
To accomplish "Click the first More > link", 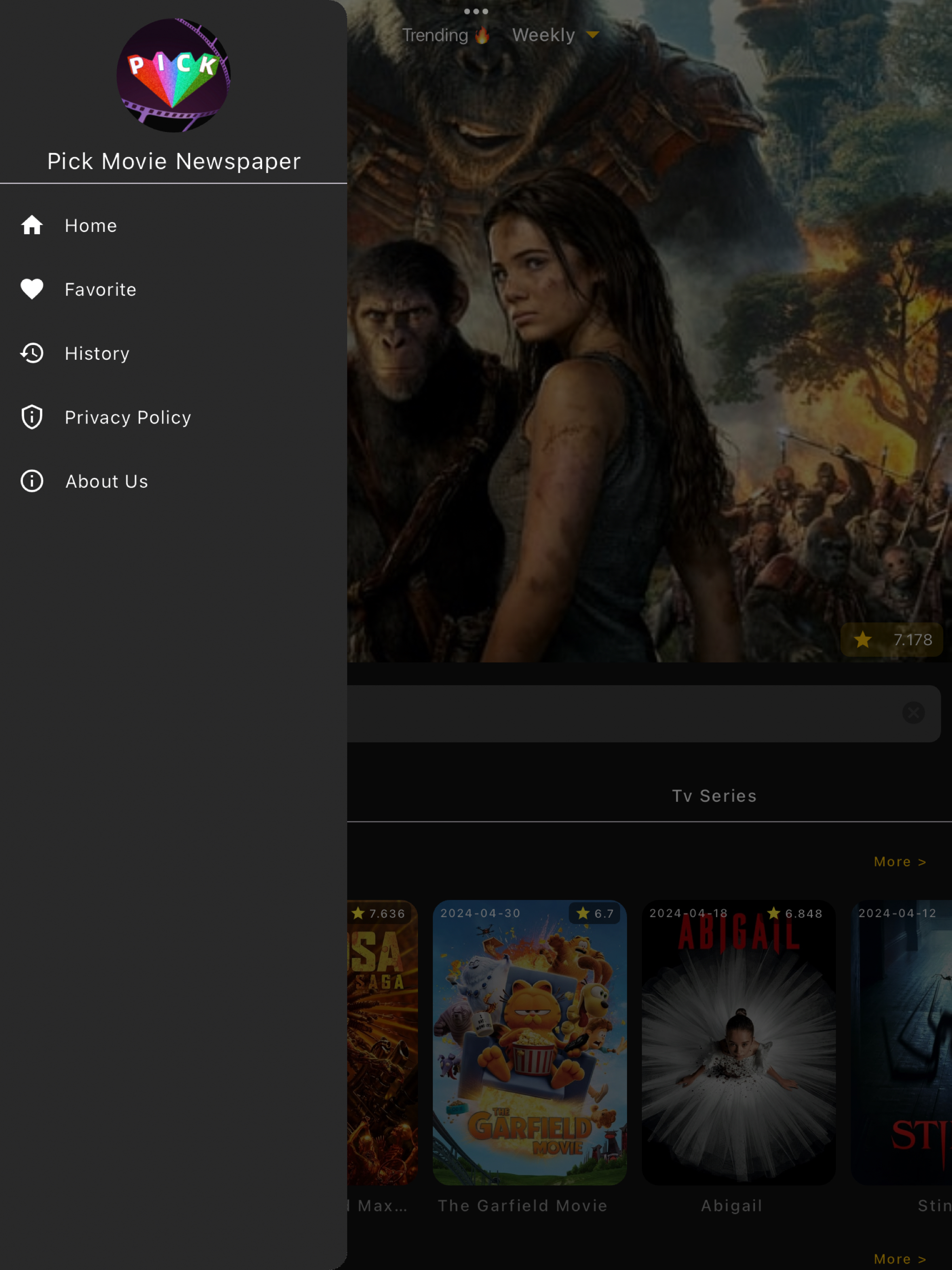I will (x=900, y=862).
